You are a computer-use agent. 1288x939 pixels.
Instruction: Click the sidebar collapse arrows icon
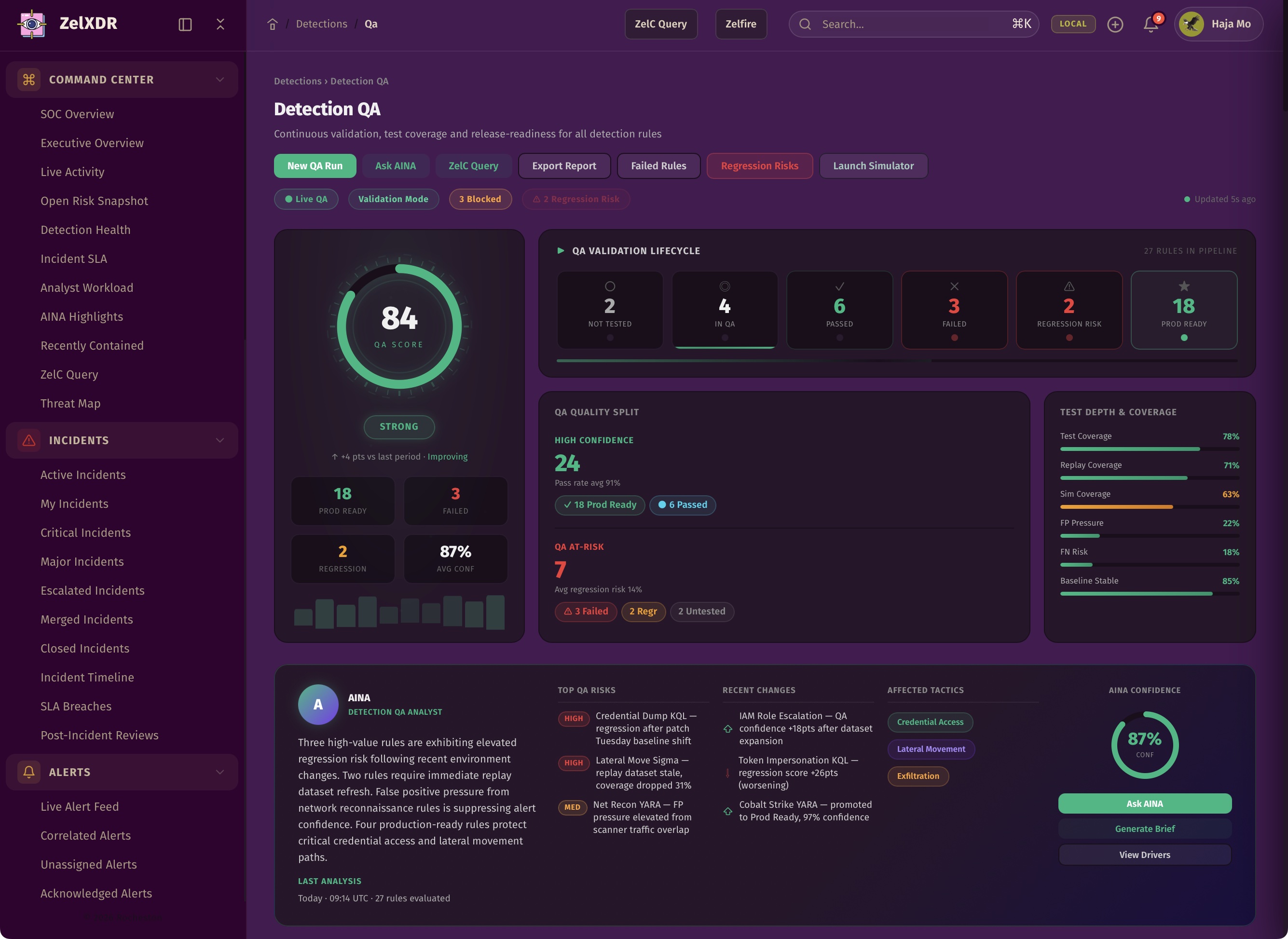coord(220,24)
